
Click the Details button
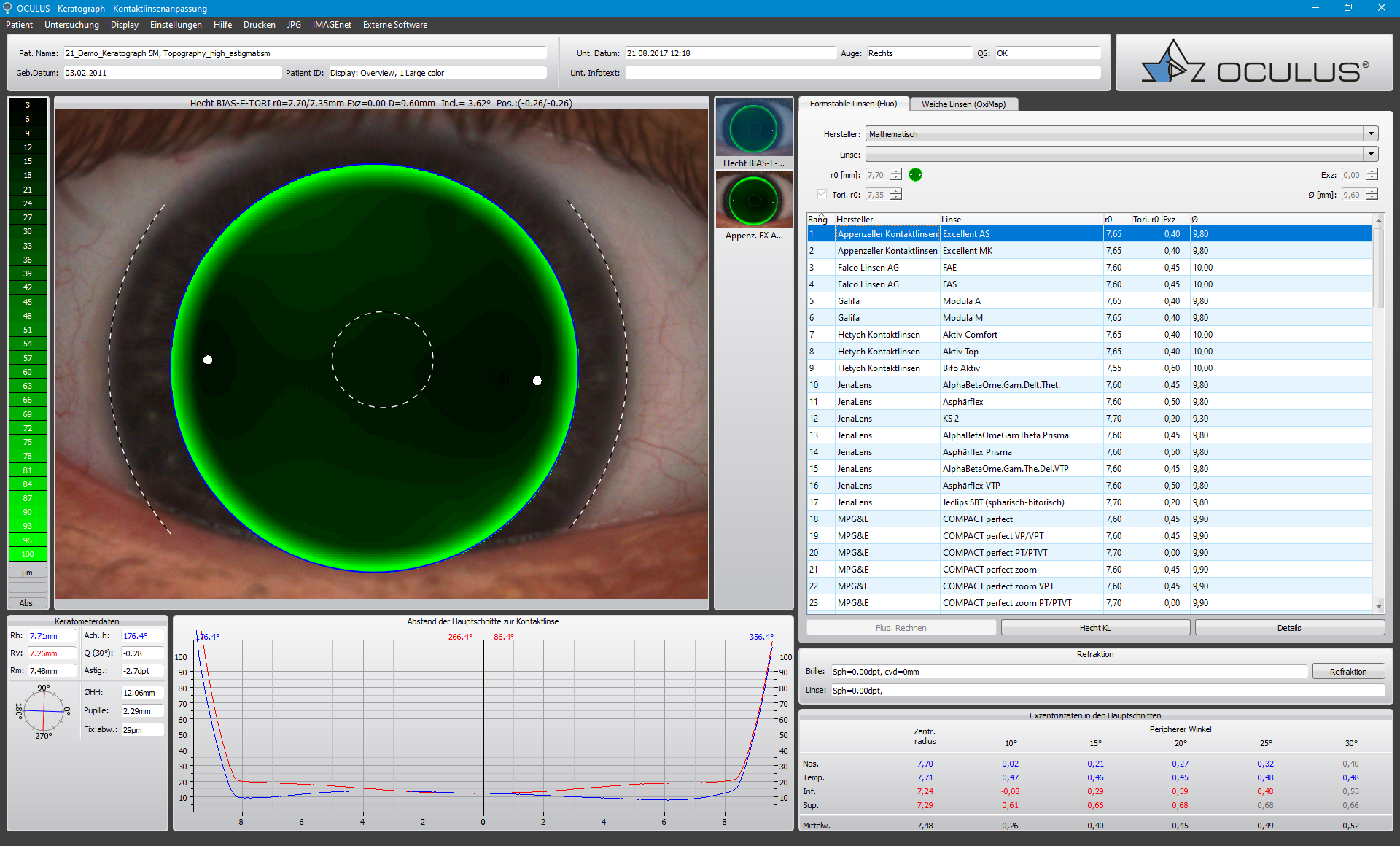point(1289,628)
